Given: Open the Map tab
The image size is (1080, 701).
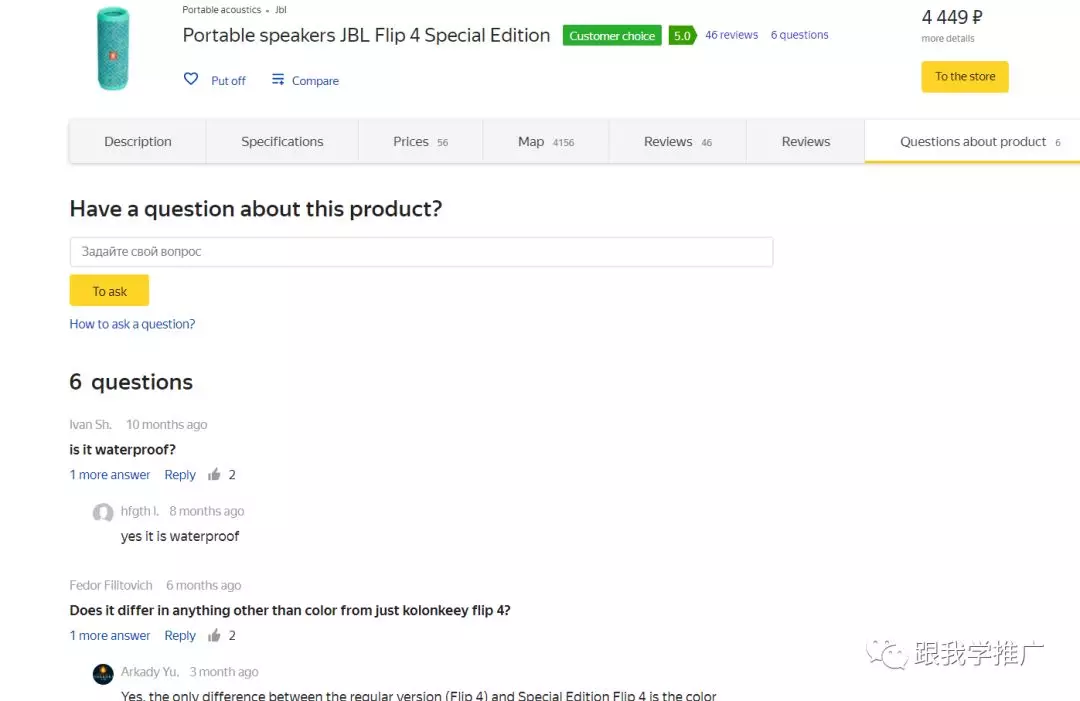Looking at the screenshot, I should point(545,142).
